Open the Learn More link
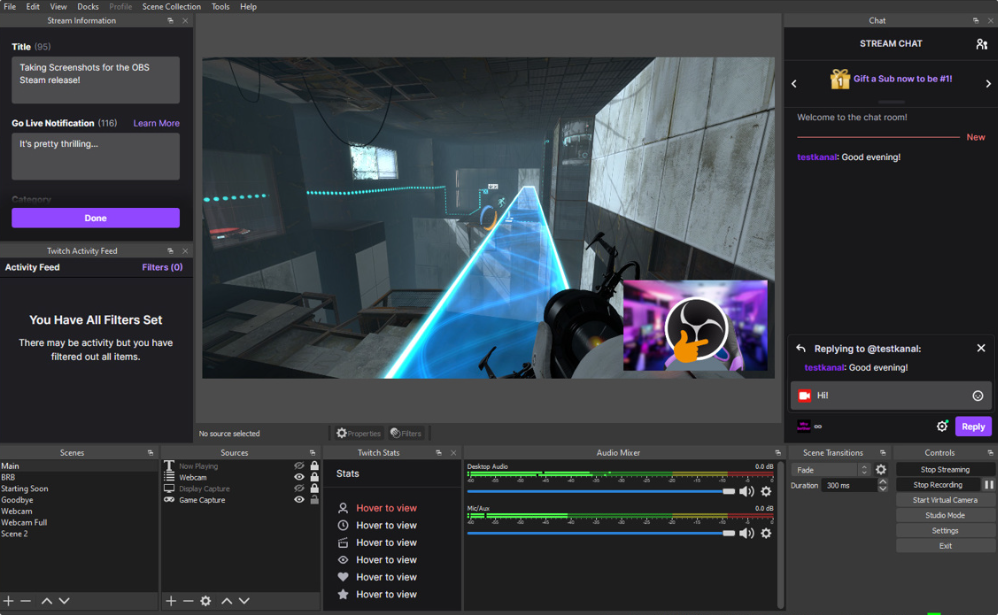The width and height of the screenshot is (998, 615). [156, 124]
